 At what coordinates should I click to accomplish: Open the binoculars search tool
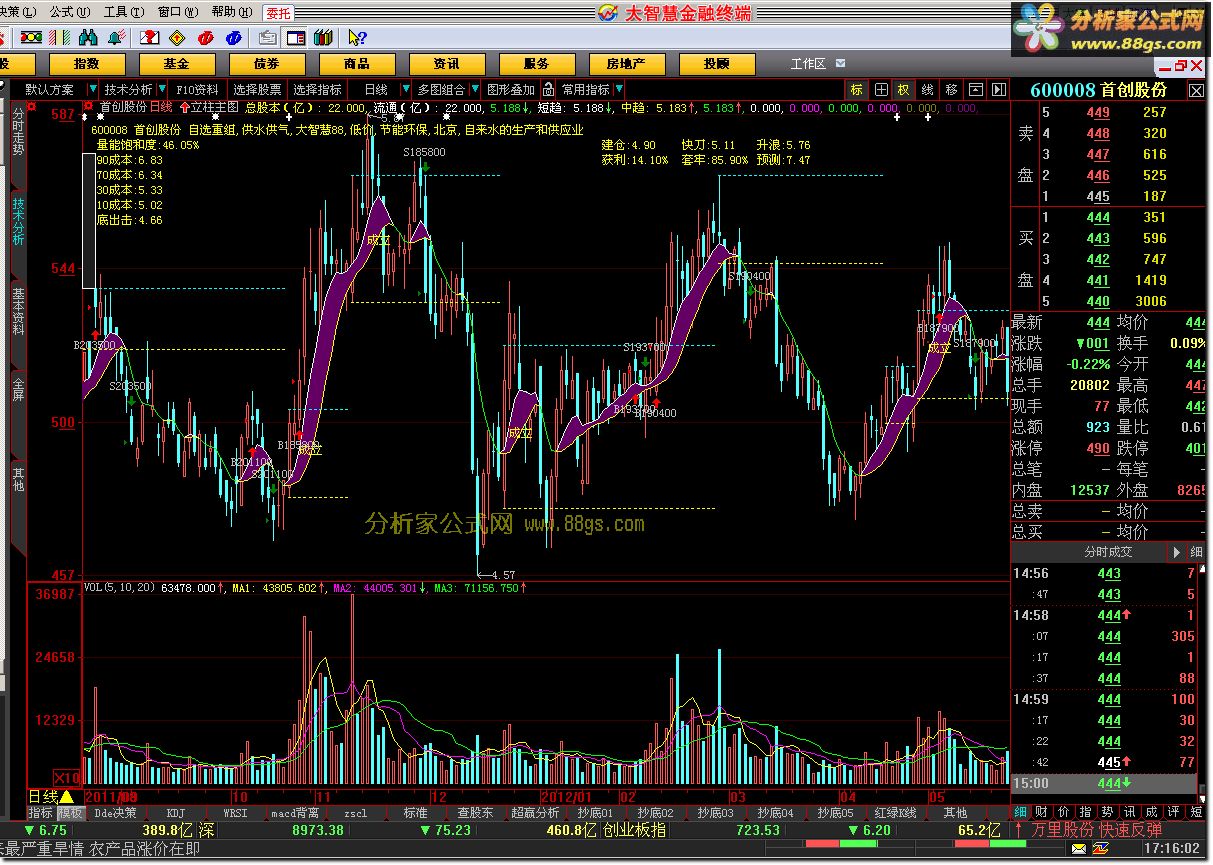click(x=88, y=37)
